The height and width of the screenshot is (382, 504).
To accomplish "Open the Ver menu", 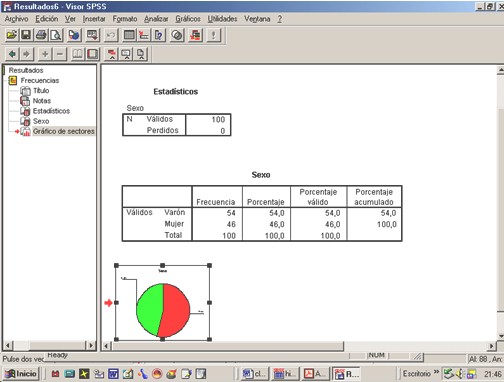I will tap(70, 19).
